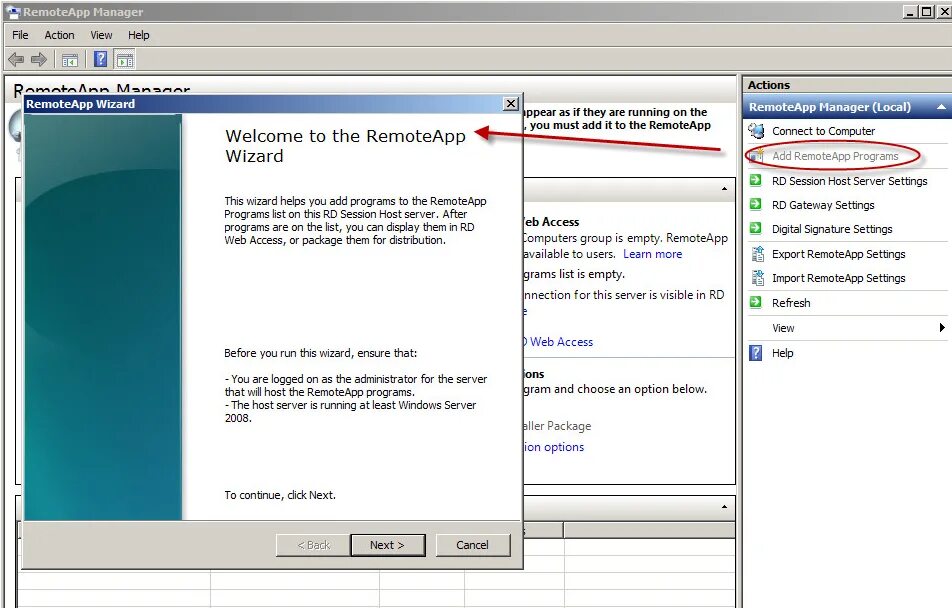
Task: Click the Digital Signature Settings green icon
Action: (756, 228)
